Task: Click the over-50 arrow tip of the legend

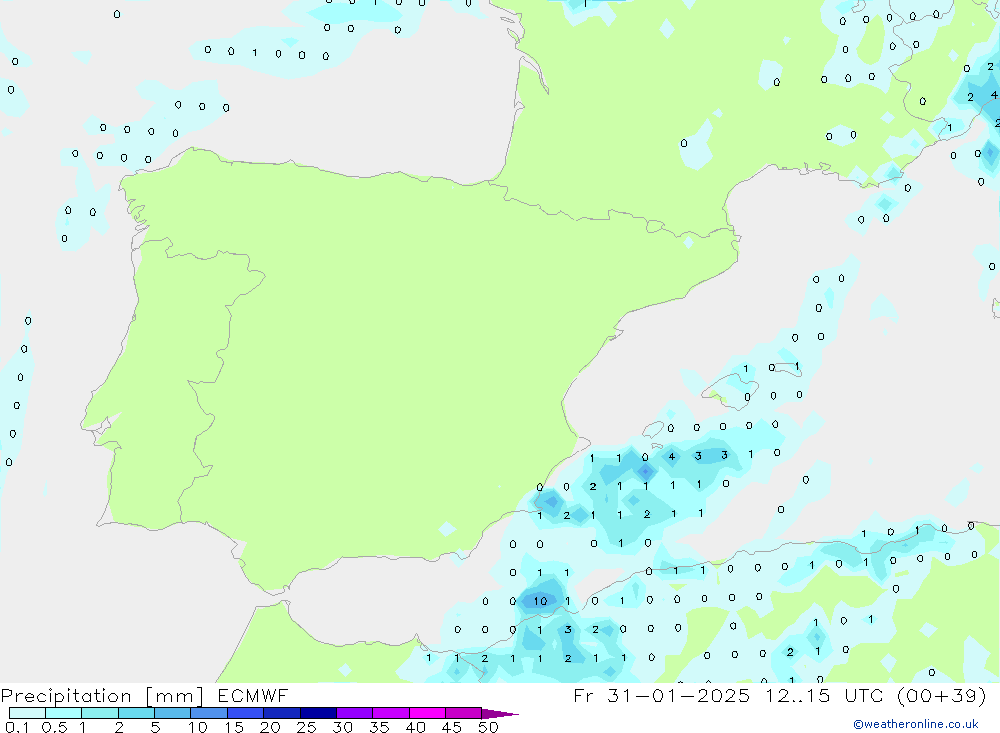Action: coord(499,714)
